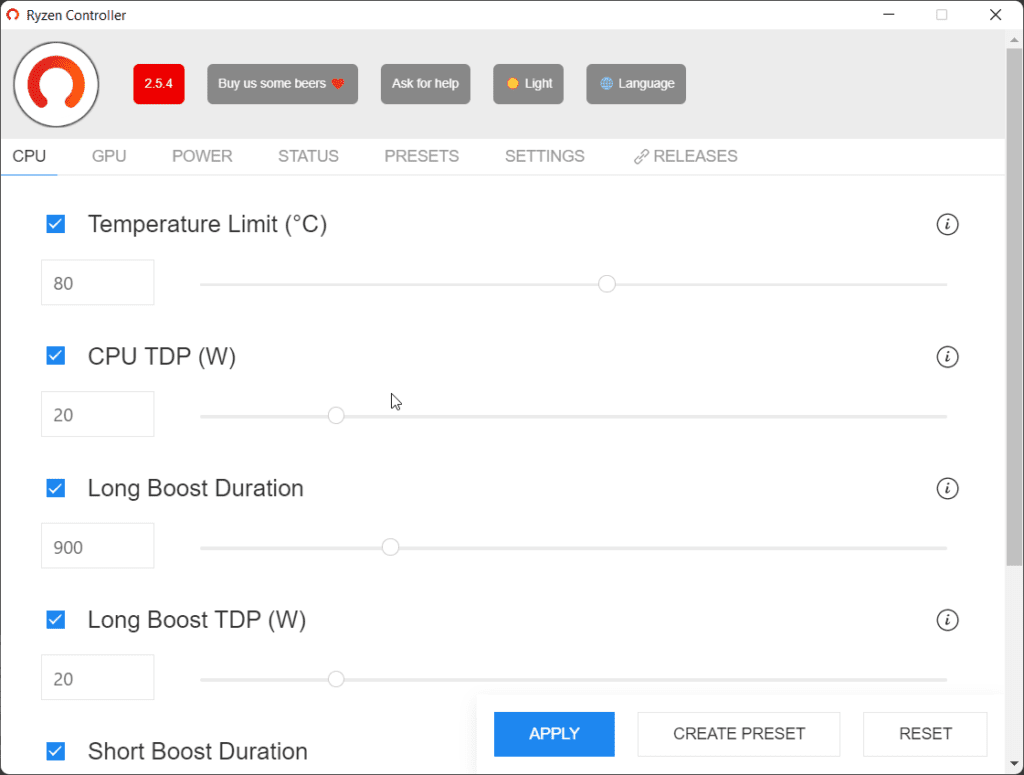Click the scrollbar up arrow
The width and height of the screenshot is (1024, 775).
[1014, 39]
